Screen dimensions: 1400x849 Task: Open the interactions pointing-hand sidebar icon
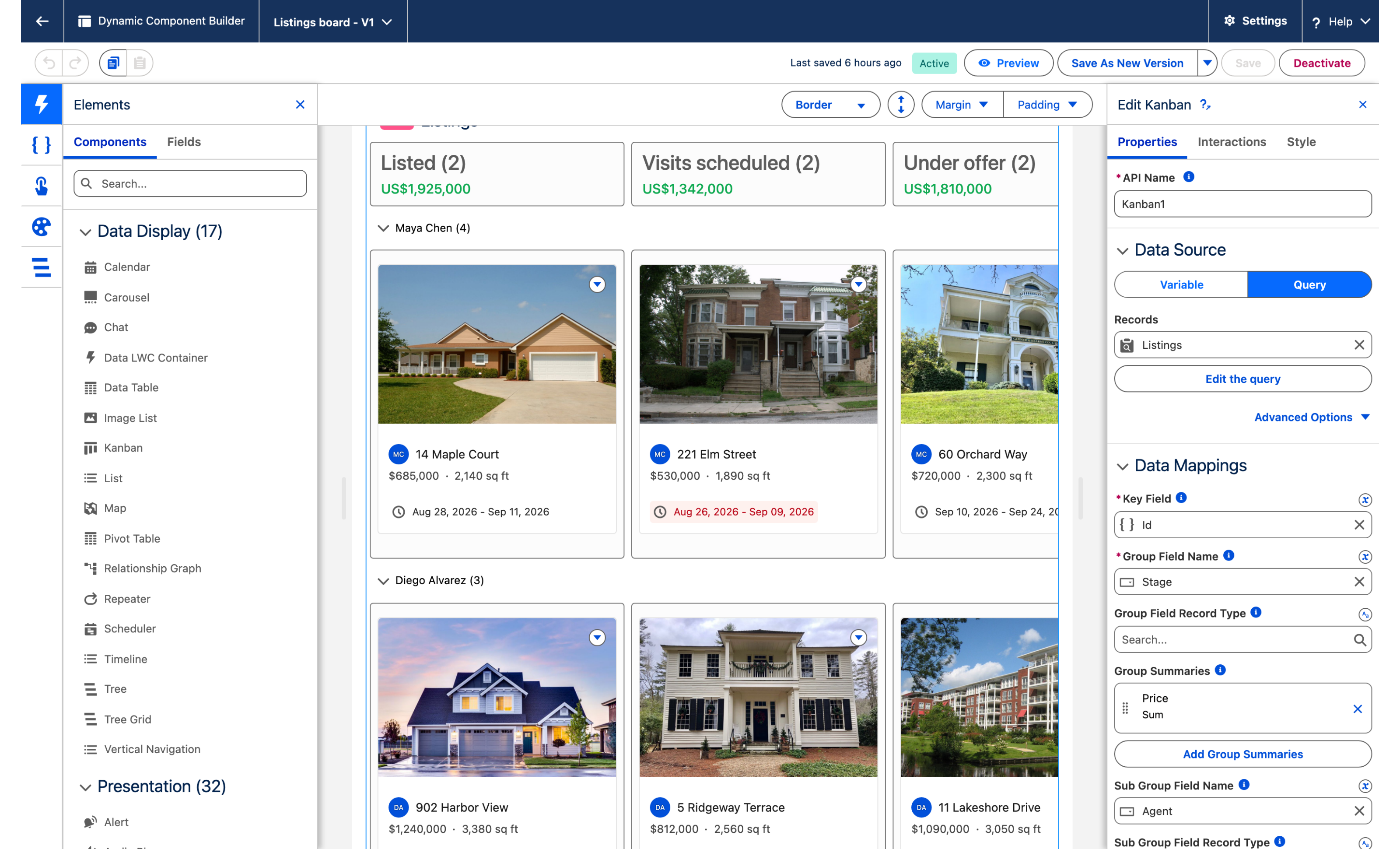click(42, 186)
